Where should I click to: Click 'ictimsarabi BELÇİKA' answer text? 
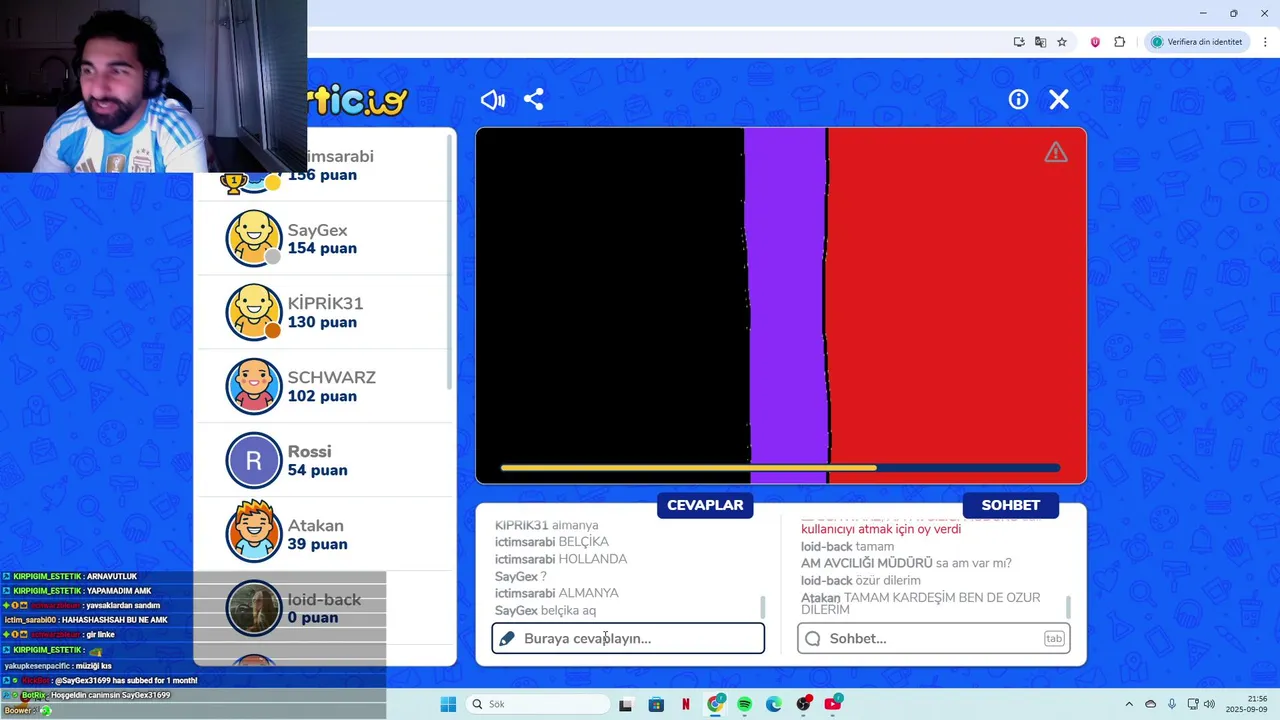(x=552, y=542)
